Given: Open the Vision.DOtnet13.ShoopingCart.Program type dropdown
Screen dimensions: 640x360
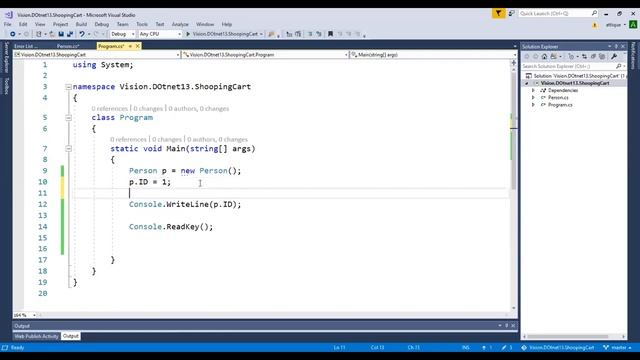Looking at the screenshot, I should [x=347, y=54].
